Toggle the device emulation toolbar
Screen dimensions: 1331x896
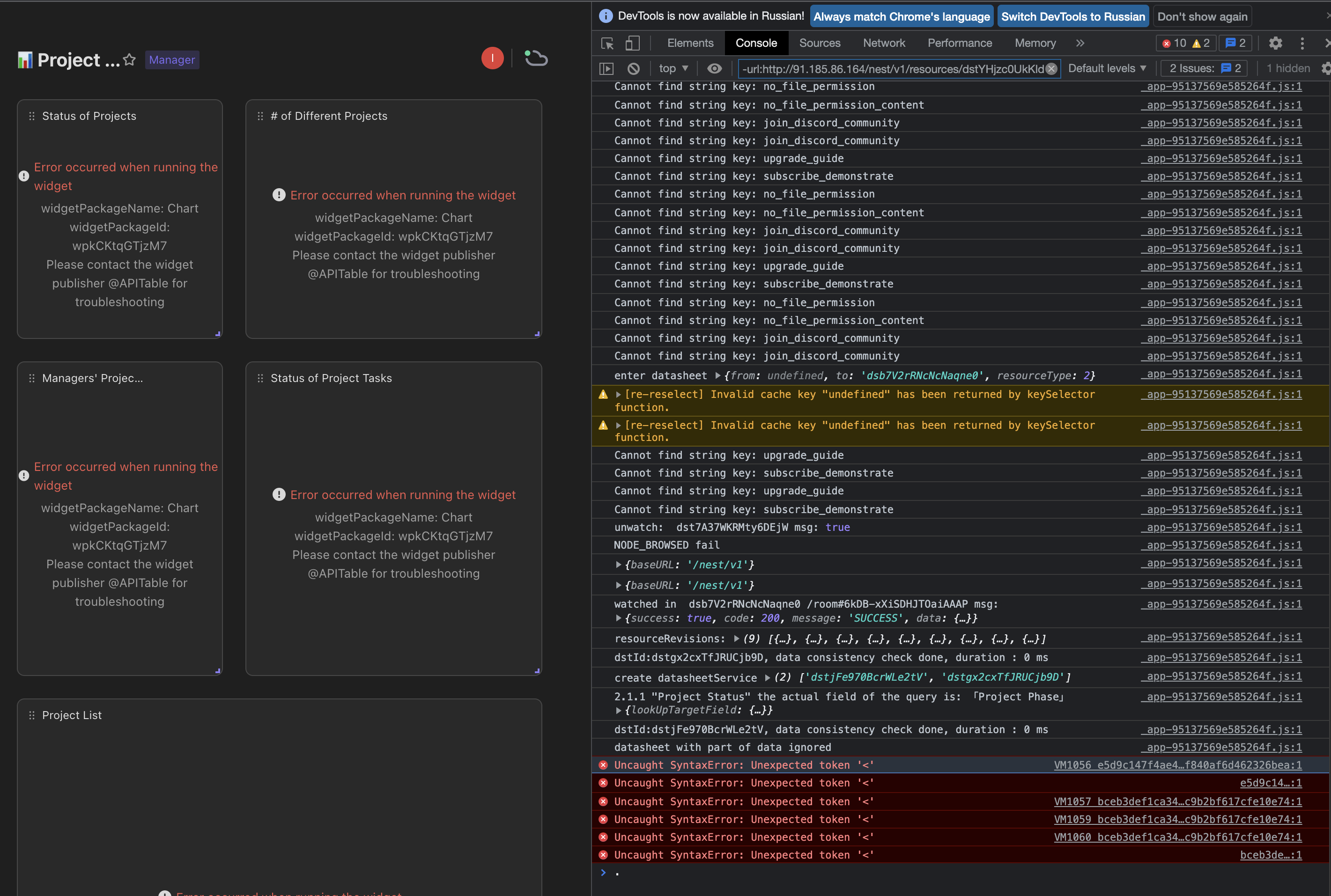pos(631,43)
